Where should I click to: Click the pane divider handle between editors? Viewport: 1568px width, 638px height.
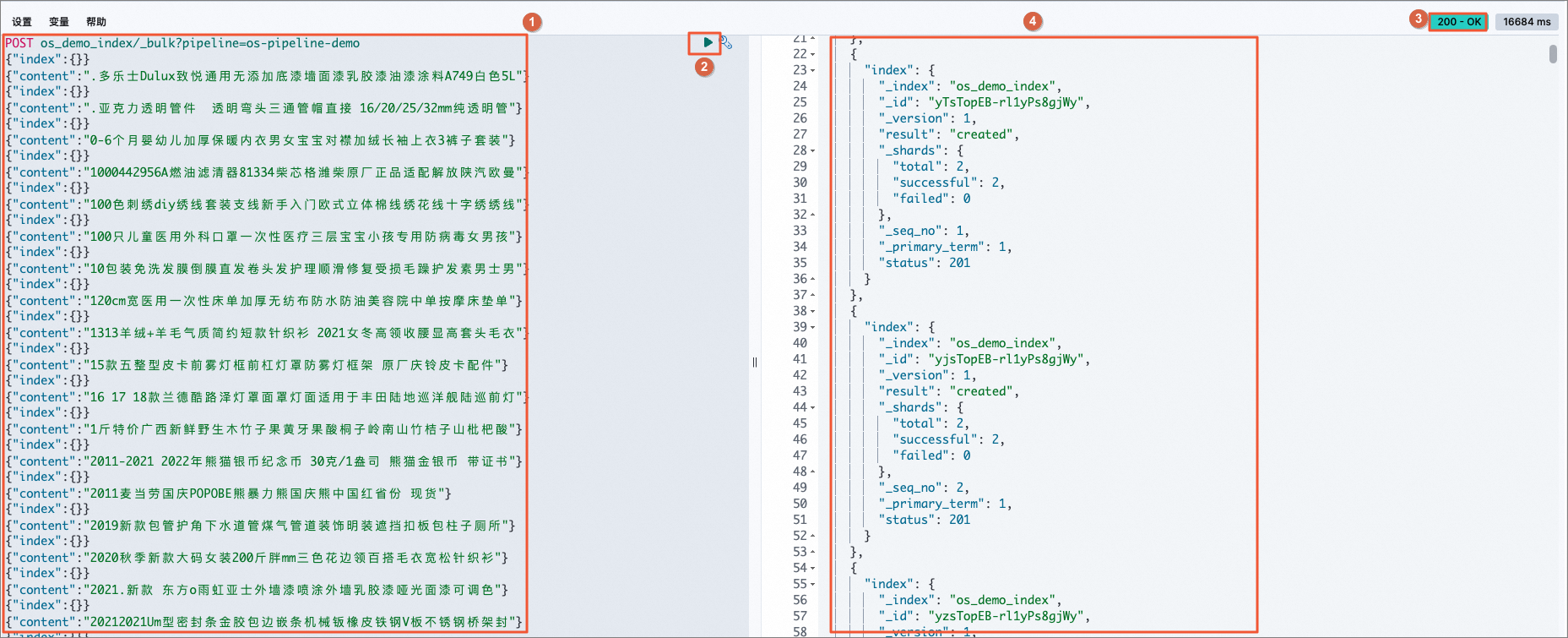754,362
